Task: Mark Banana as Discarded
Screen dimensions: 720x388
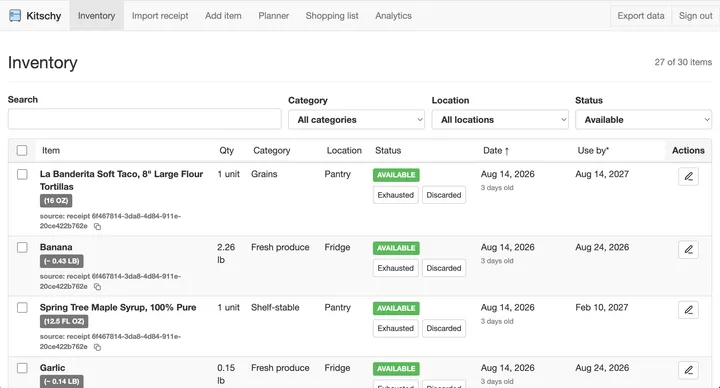Action: (x=444, y=268)
